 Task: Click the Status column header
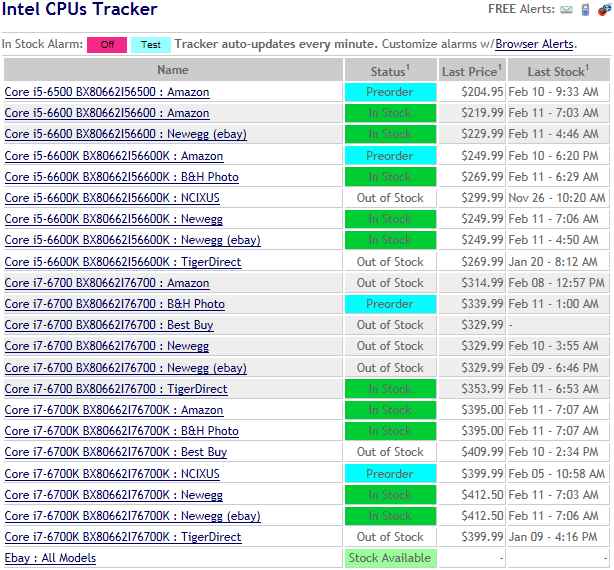point(389,70)
